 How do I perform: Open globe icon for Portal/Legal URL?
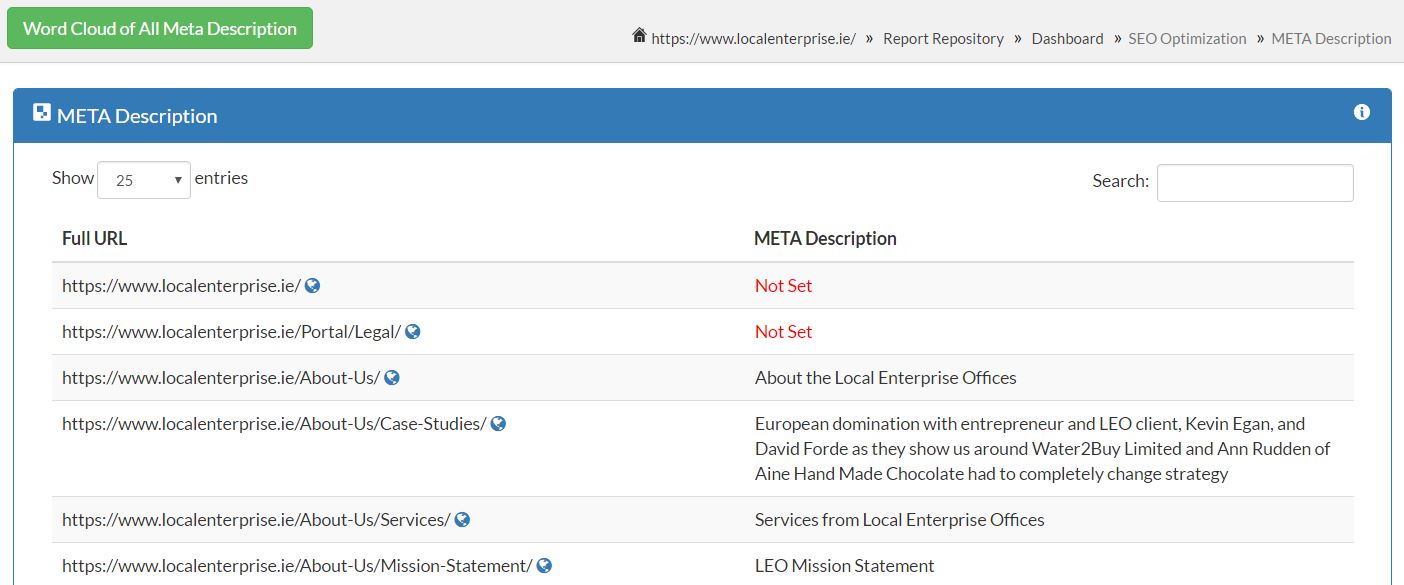pos(412,331)
